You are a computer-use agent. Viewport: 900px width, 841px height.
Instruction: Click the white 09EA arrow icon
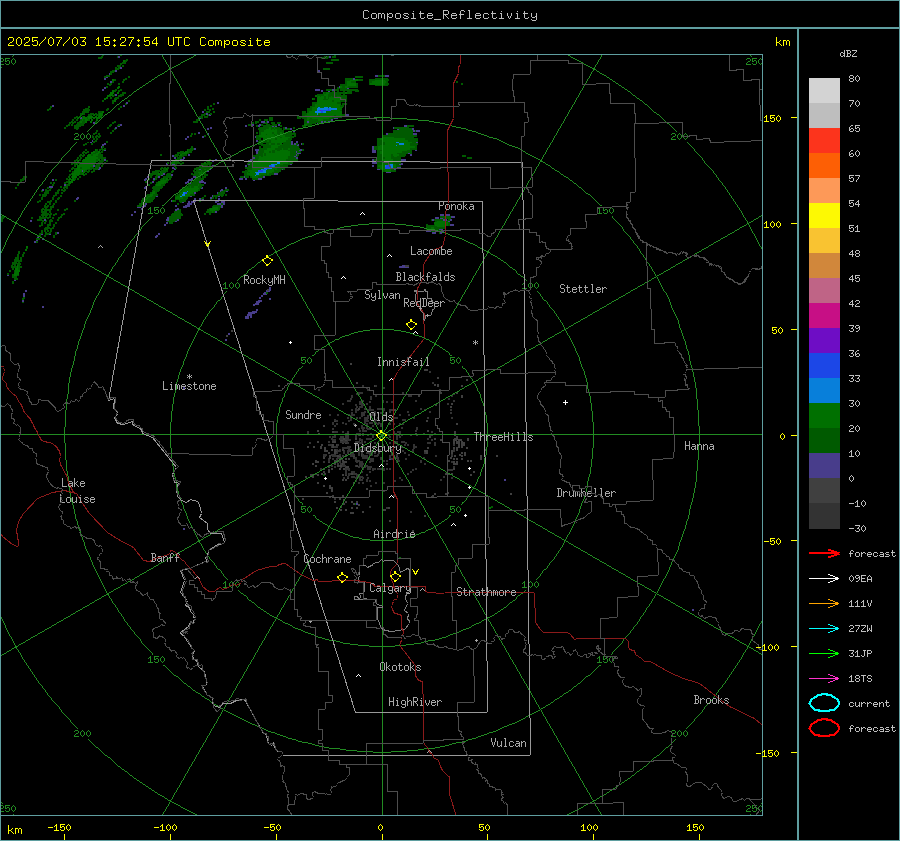824,578
